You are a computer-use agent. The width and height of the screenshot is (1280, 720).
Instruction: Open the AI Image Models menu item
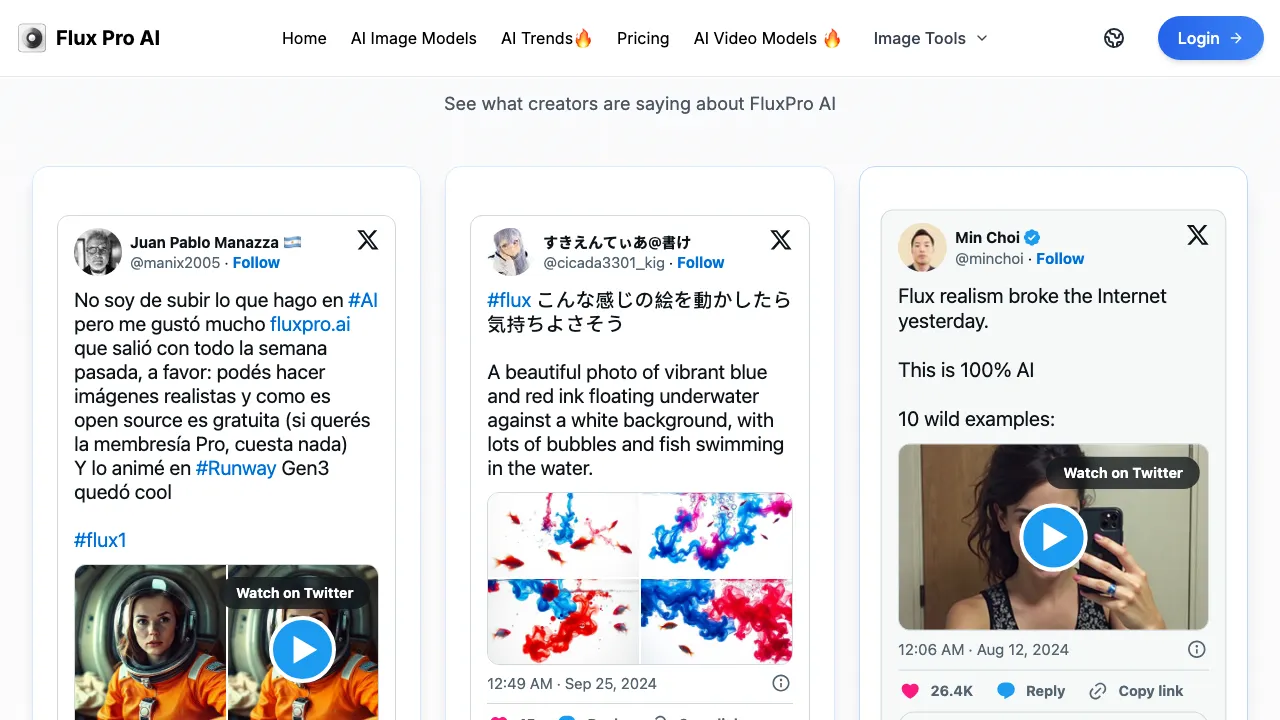pos(413,38)
